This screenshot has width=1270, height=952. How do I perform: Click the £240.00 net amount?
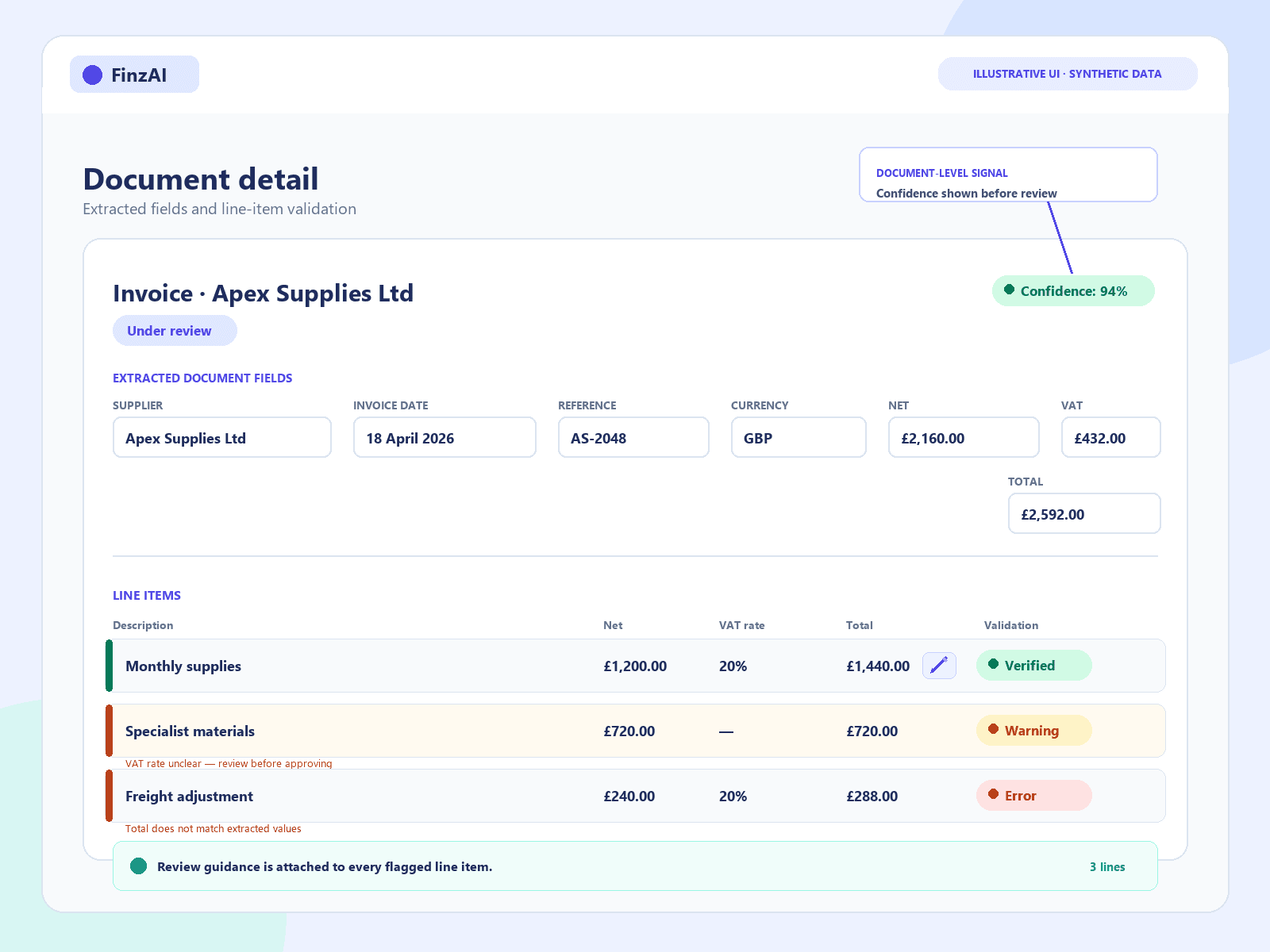pos(629,797)
